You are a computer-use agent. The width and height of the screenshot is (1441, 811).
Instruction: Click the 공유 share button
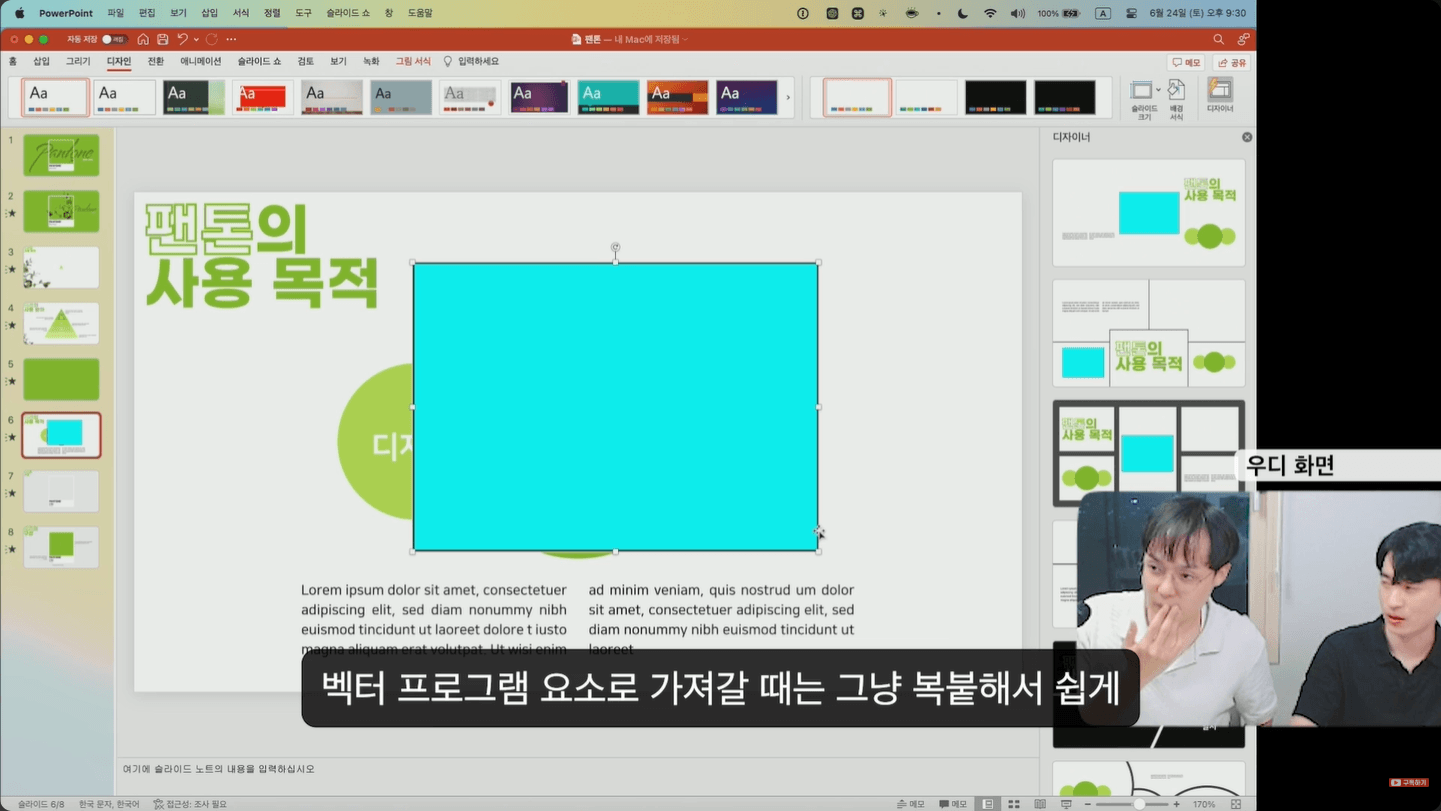click(x=1232, y=62)
